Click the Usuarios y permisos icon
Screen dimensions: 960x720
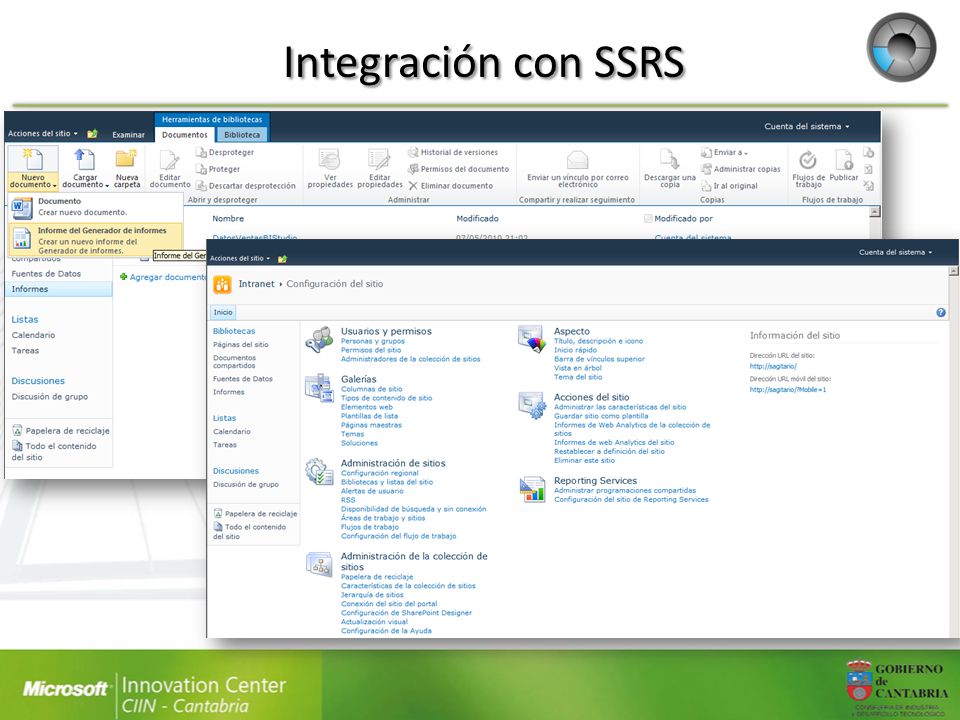[x=319, y=339]
